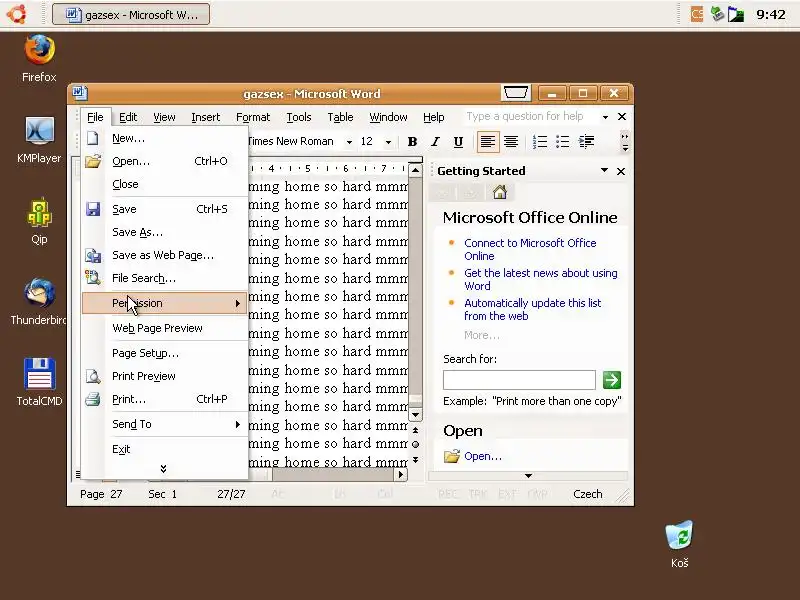Click the Word document icon in title bar
This screenshot has height=600, width=800.
(79, 93)
